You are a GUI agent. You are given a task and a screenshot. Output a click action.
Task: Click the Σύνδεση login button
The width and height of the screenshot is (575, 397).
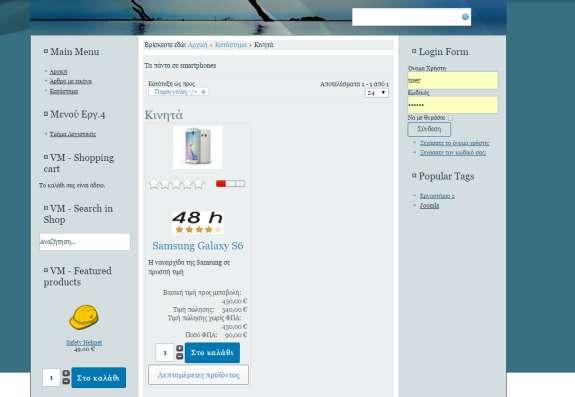pos(429,129)
